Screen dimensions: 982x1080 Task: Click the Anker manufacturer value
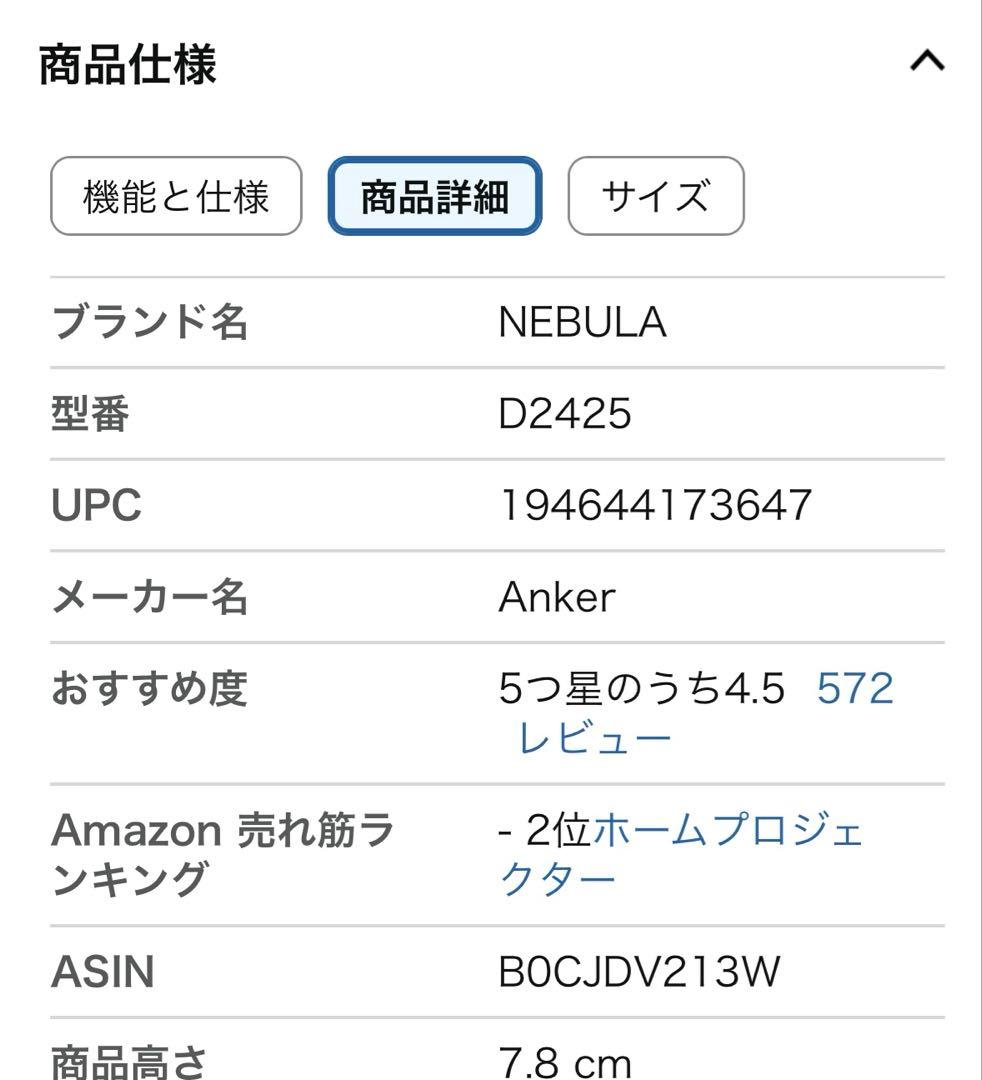557,597
